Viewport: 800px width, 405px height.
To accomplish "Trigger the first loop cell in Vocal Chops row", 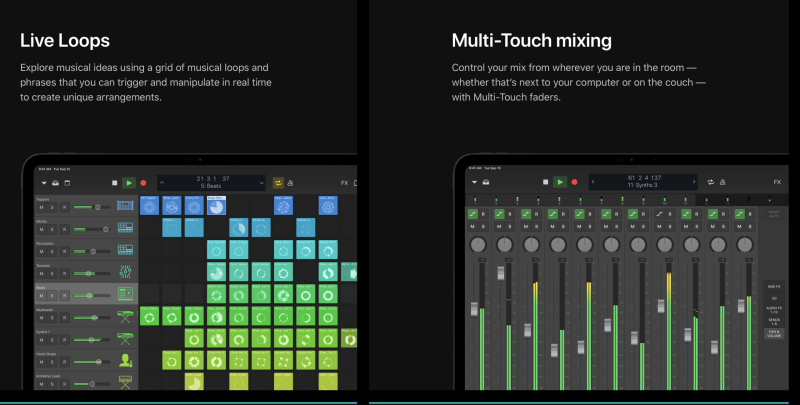I will pos(171,360).
